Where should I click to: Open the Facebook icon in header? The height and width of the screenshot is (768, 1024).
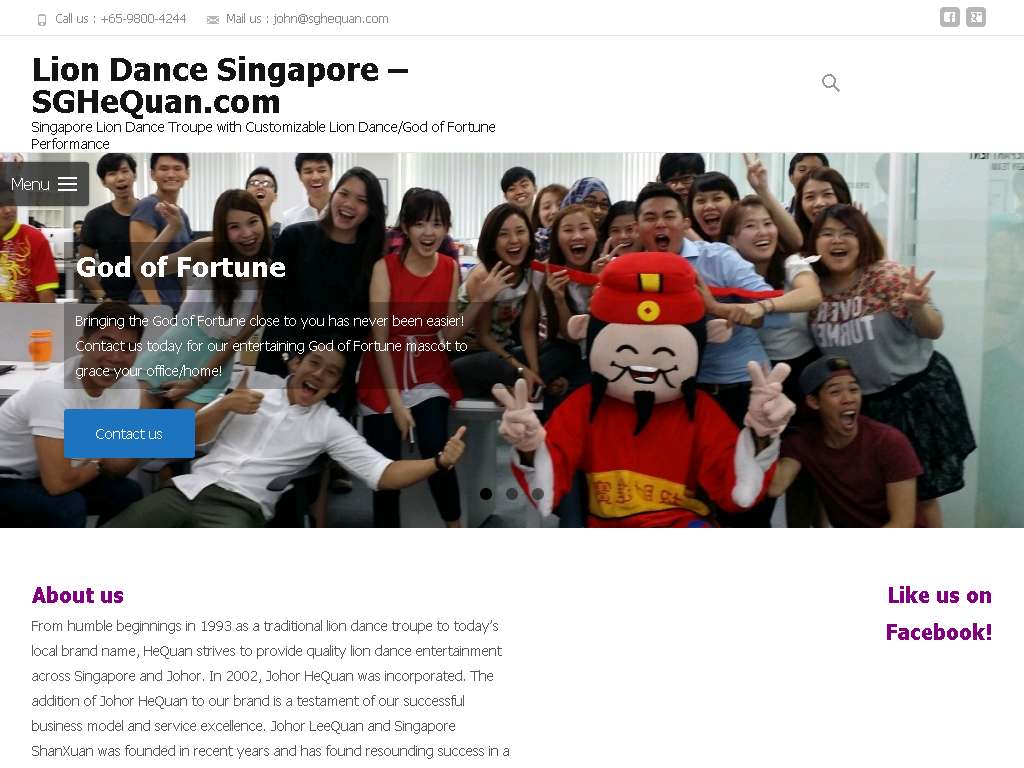[950, 18]
